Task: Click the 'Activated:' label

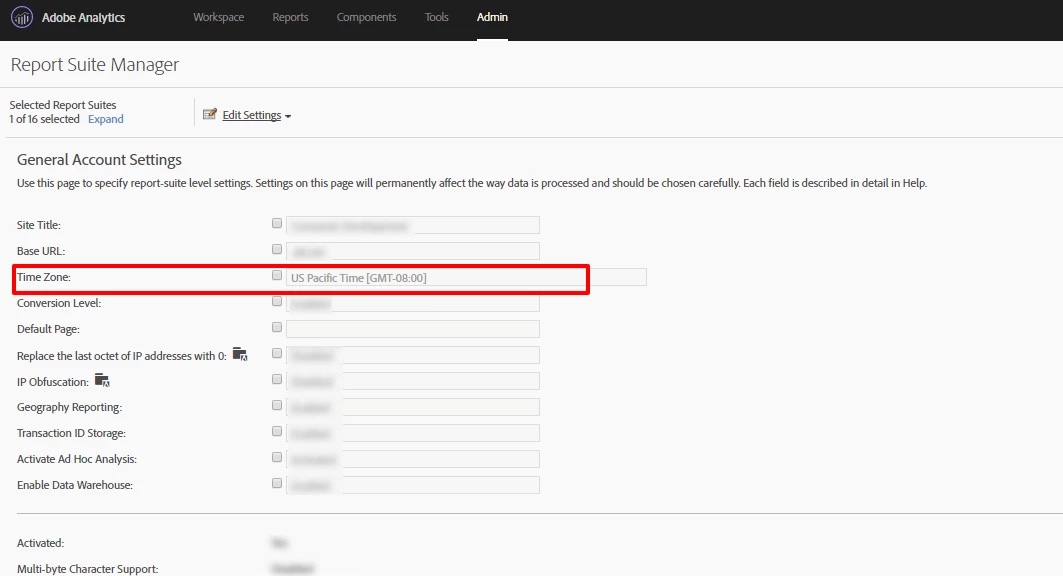Action: pos(41,543)
